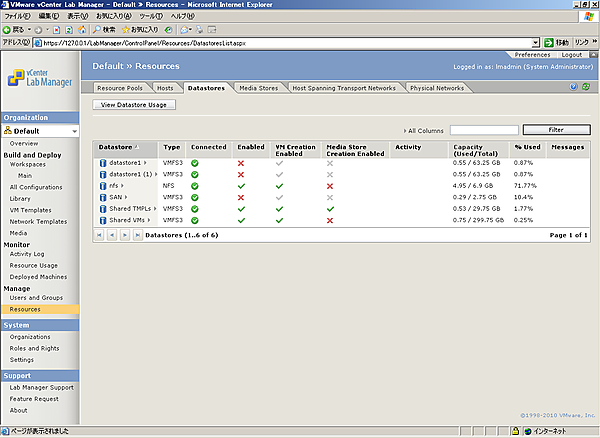Expand the datastore1 row menu arrow
Screen dimensions: 600x438
coord(146,162)
